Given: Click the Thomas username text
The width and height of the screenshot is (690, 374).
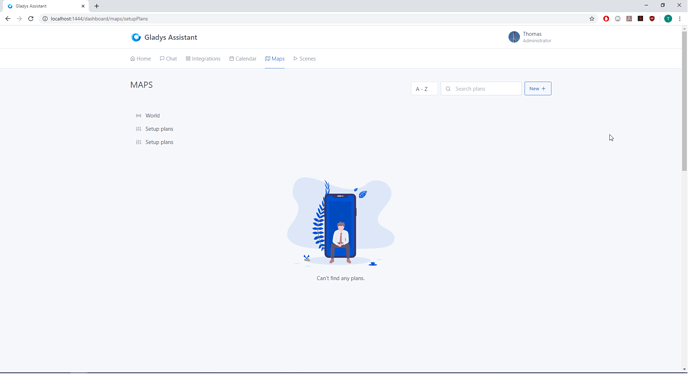Looking at the screenshot, I should 532,34.
